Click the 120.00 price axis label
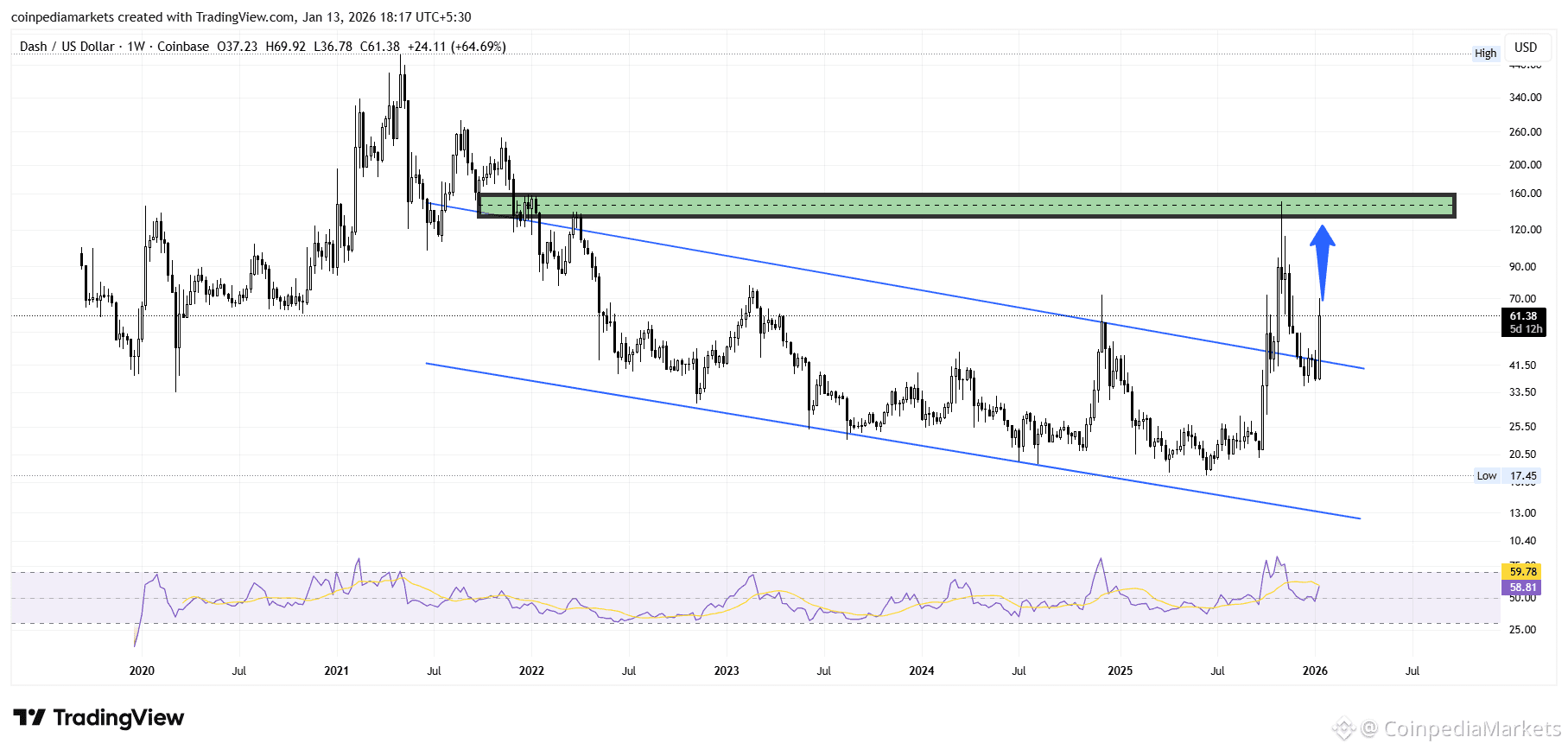Screen dimensions: 1568x750 tap(1525, 230)
